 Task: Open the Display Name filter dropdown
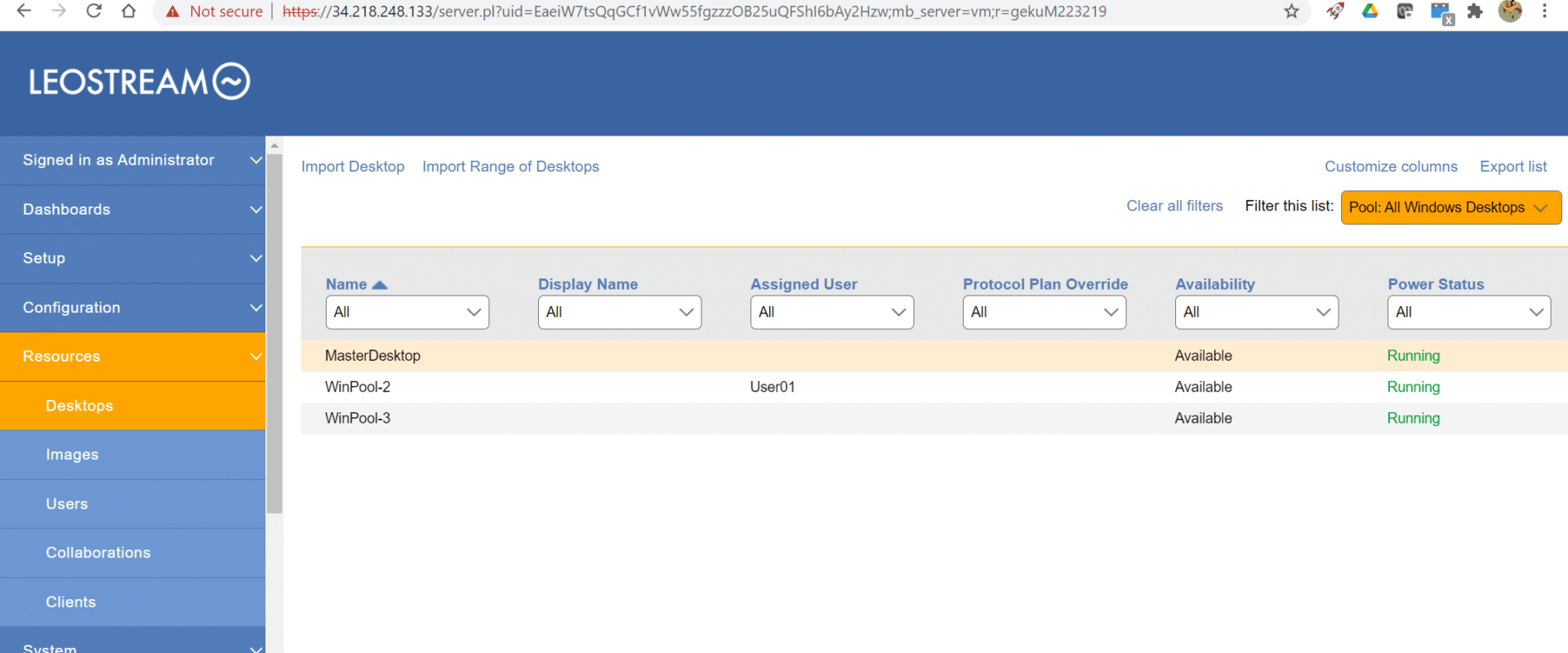coord(619,312)
